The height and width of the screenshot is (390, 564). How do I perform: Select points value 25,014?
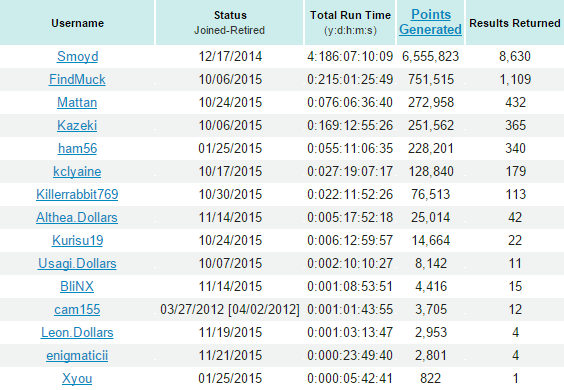[431, 218]
